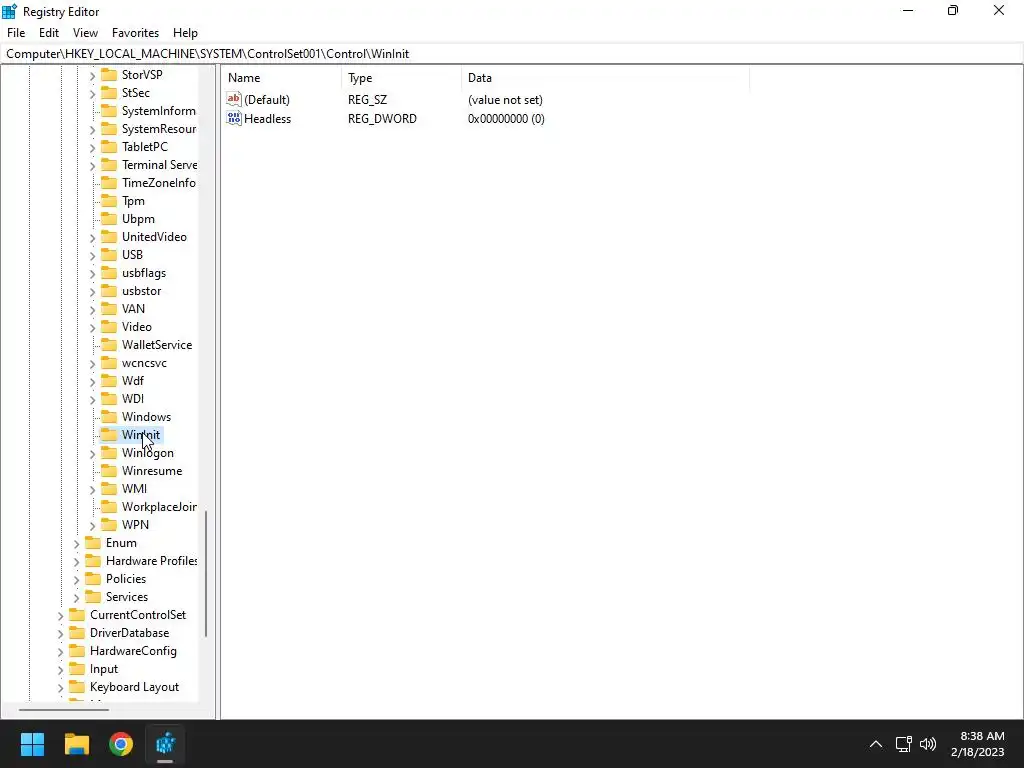
Task: Expand the WMI key
Action: 92,489
